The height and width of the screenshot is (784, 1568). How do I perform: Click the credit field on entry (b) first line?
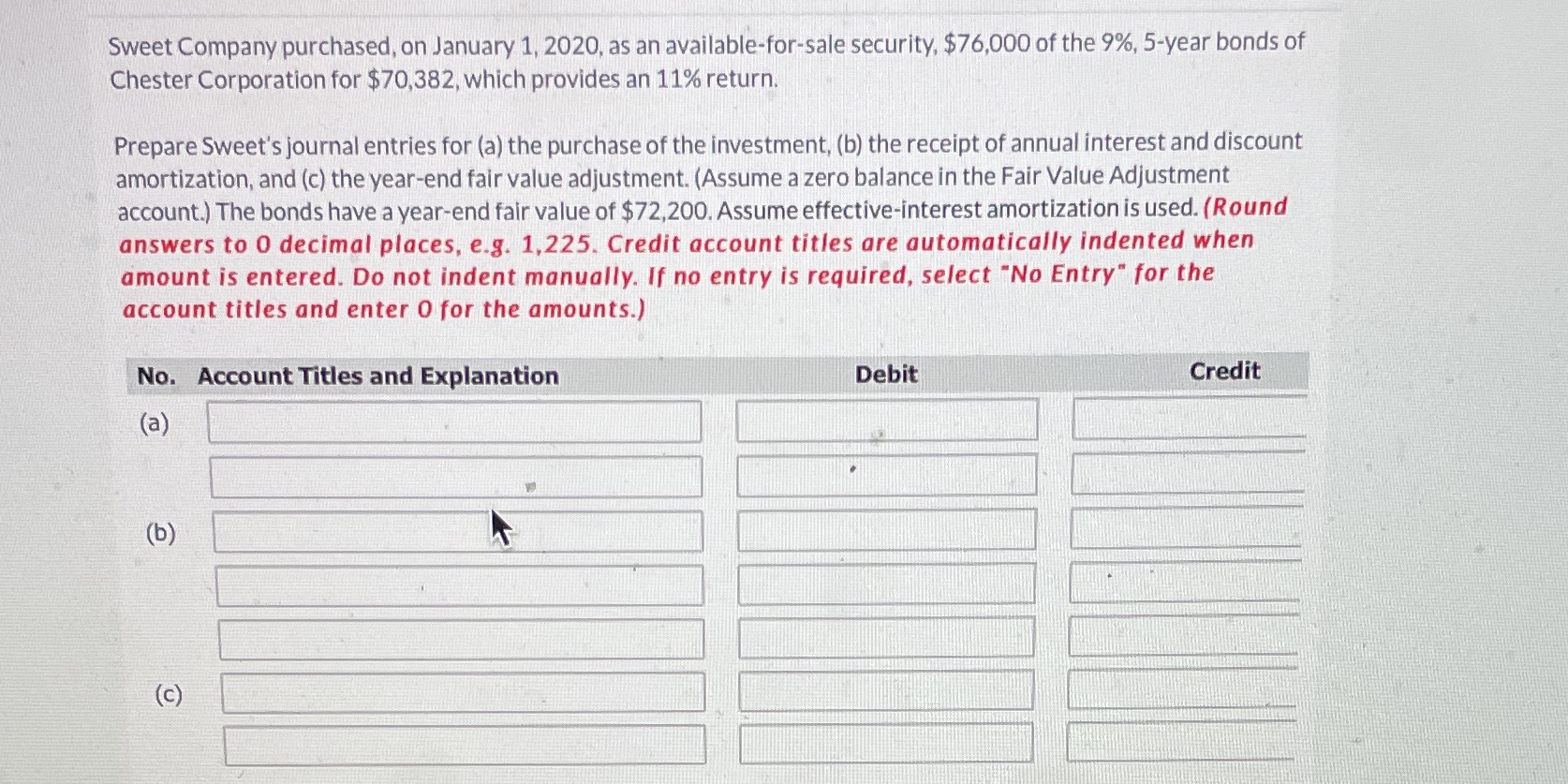coord(1185,530)
